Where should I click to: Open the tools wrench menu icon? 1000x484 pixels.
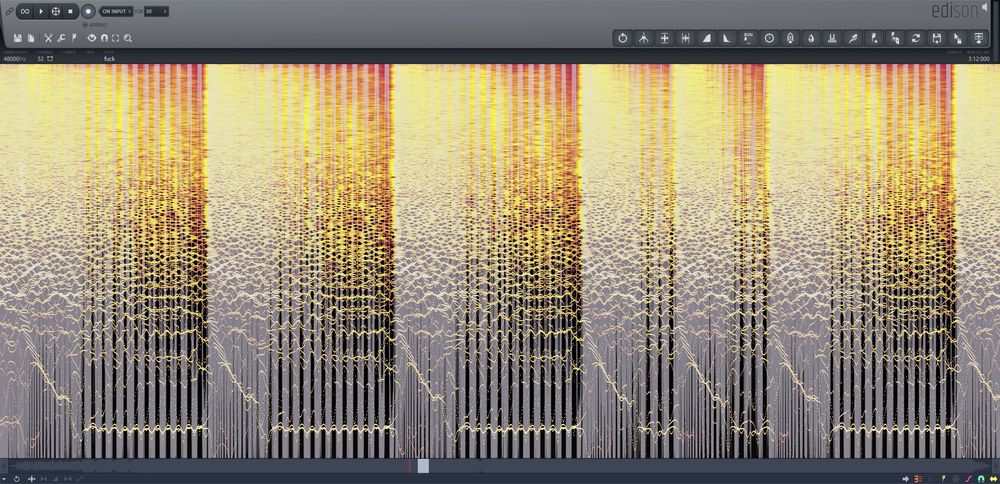click(61, 38)
